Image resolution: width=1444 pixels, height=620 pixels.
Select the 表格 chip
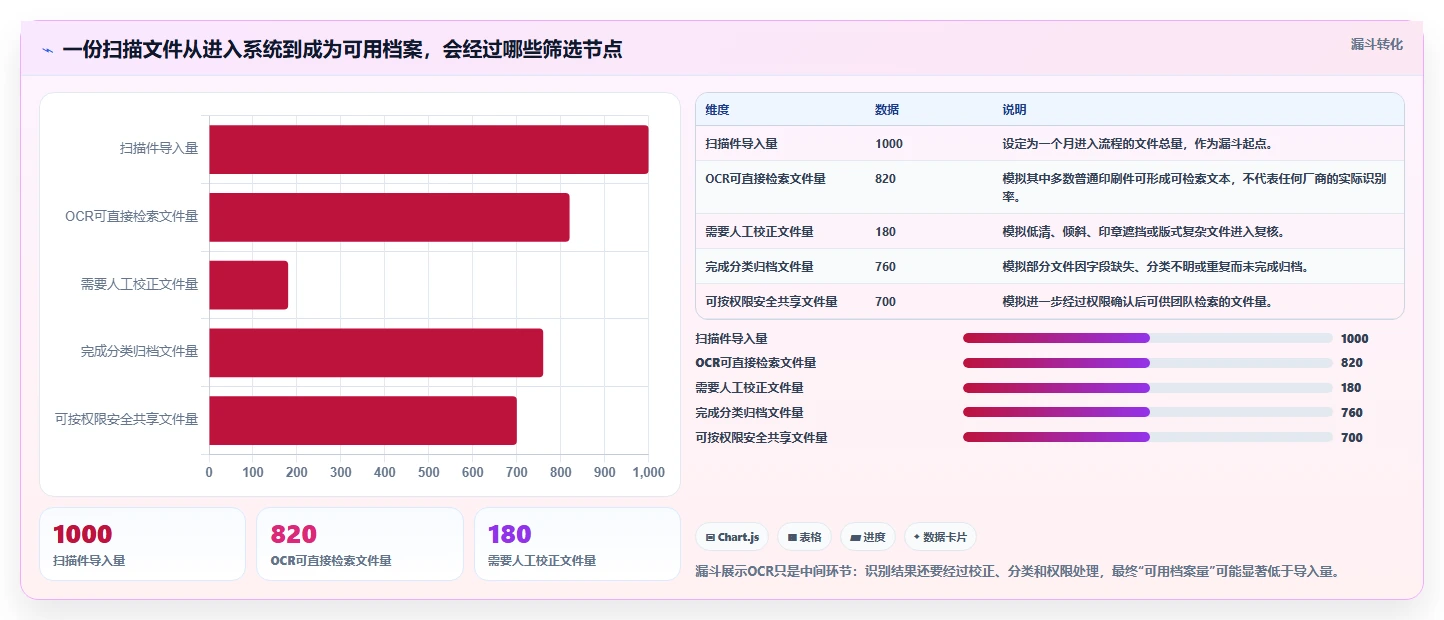(804, 537)
